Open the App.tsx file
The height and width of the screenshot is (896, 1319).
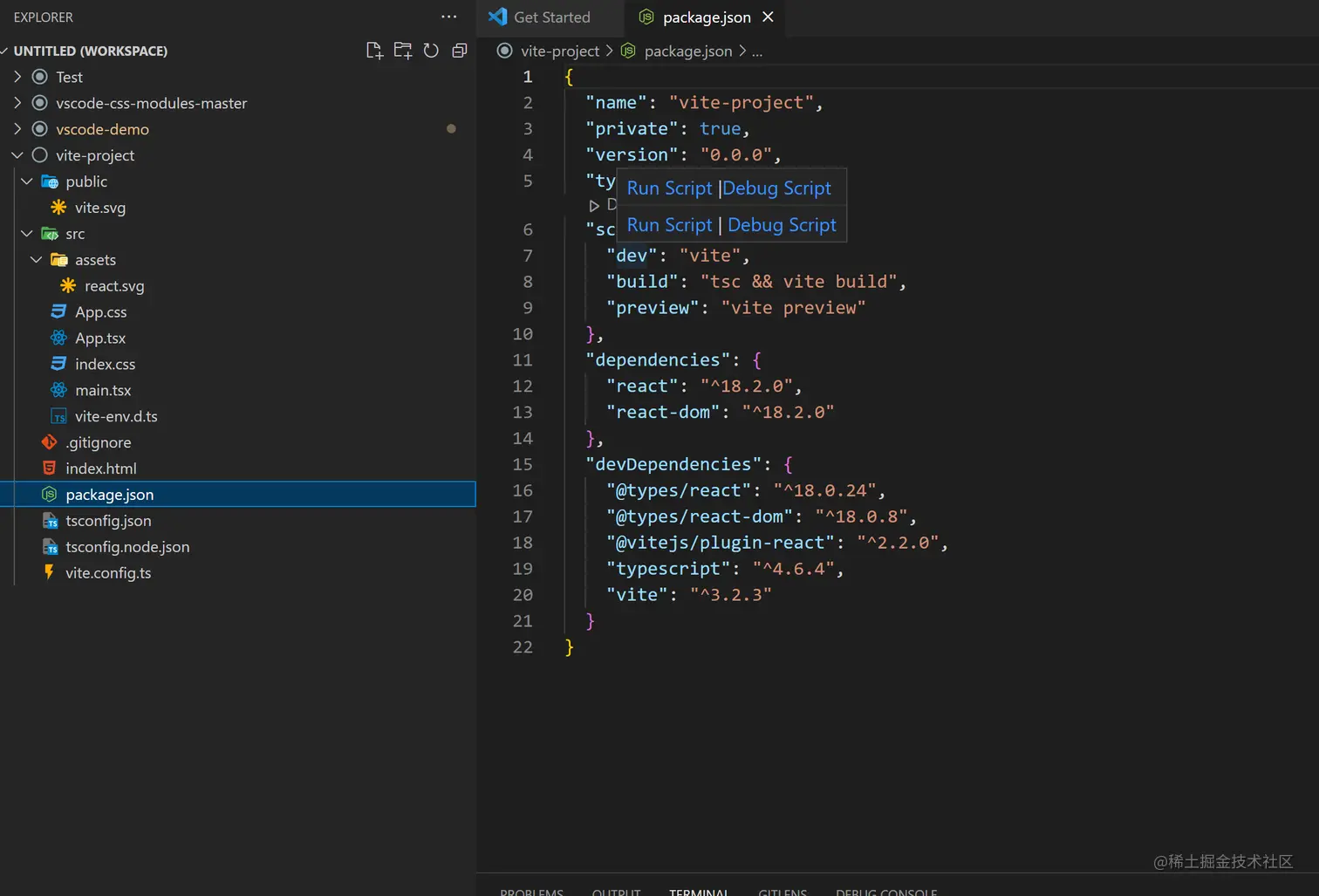point(99,339)
